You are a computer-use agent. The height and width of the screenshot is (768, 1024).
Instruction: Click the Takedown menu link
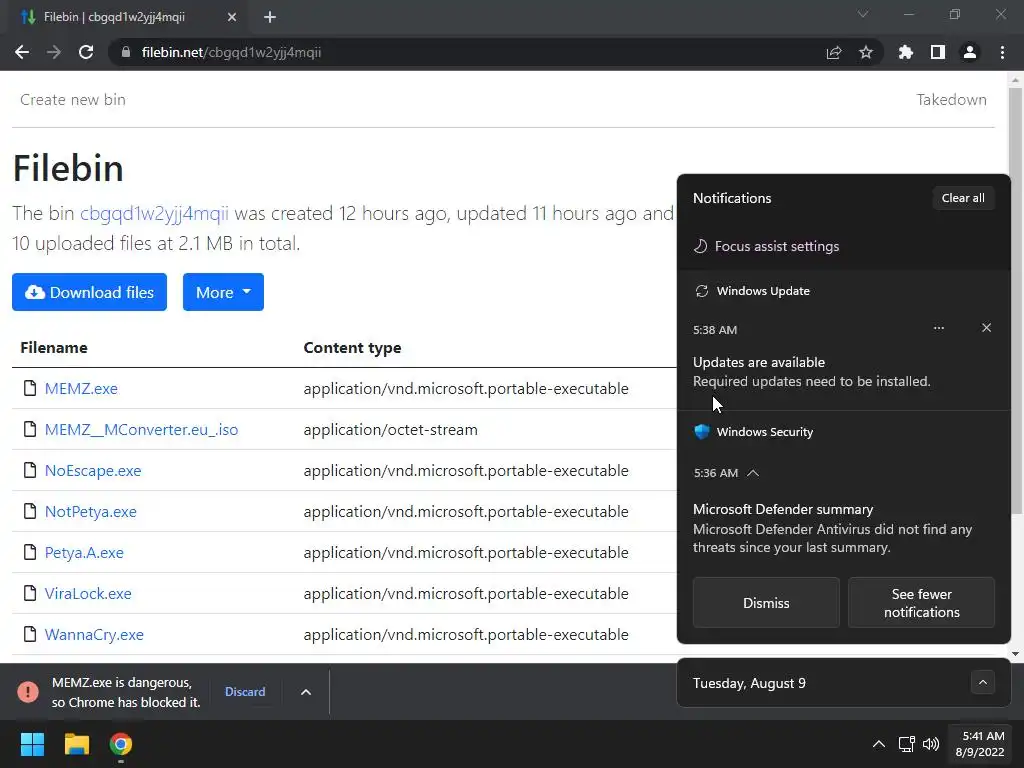tap(951, 99)
